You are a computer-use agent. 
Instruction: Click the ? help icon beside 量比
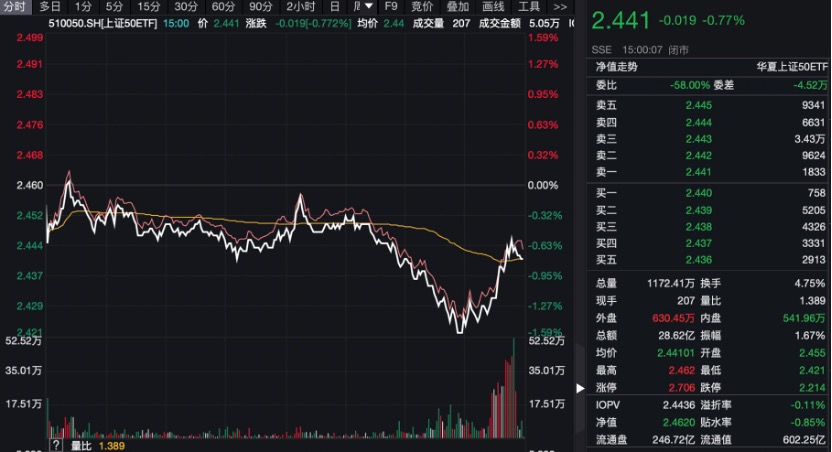pos(56,445)
